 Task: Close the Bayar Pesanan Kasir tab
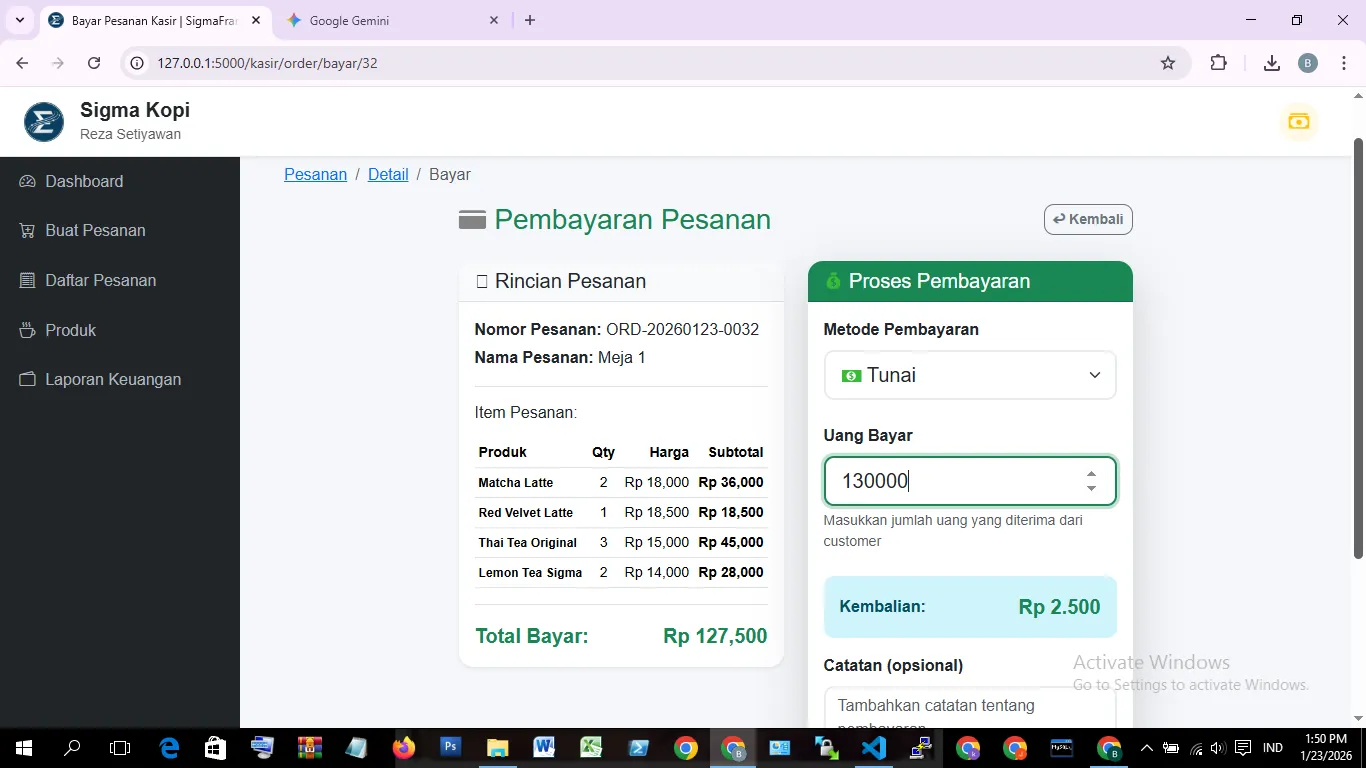[255, 20]
